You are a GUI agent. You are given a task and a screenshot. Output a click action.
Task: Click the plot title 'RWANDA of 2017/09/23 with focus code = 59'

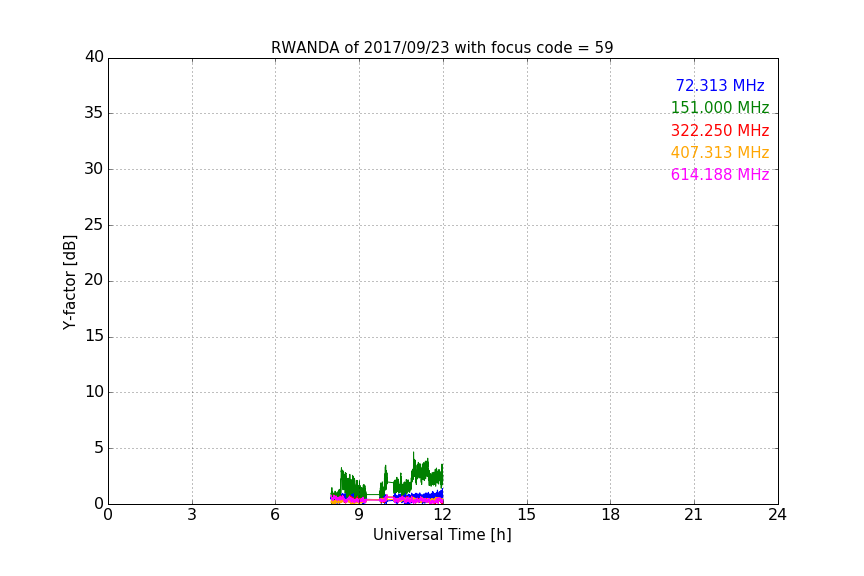442,48
